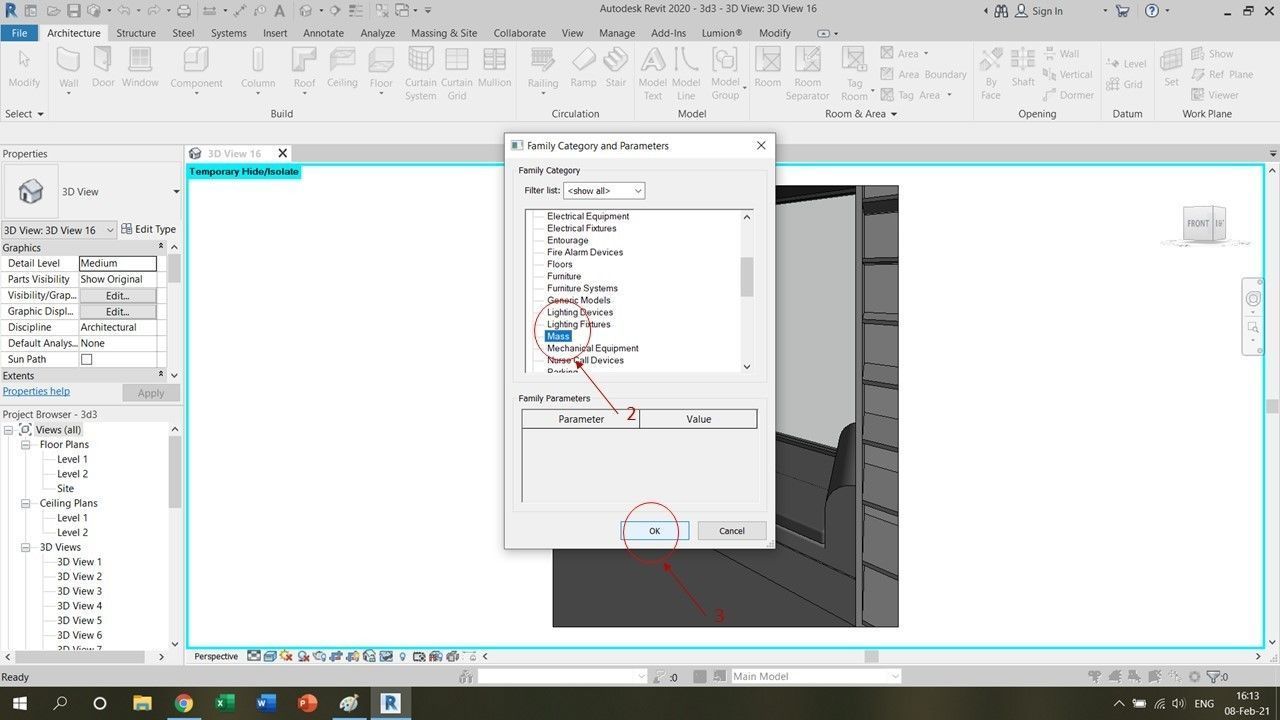1280x720 pixels.
Task: Select the Mass family category
Action: coord(558,336)
